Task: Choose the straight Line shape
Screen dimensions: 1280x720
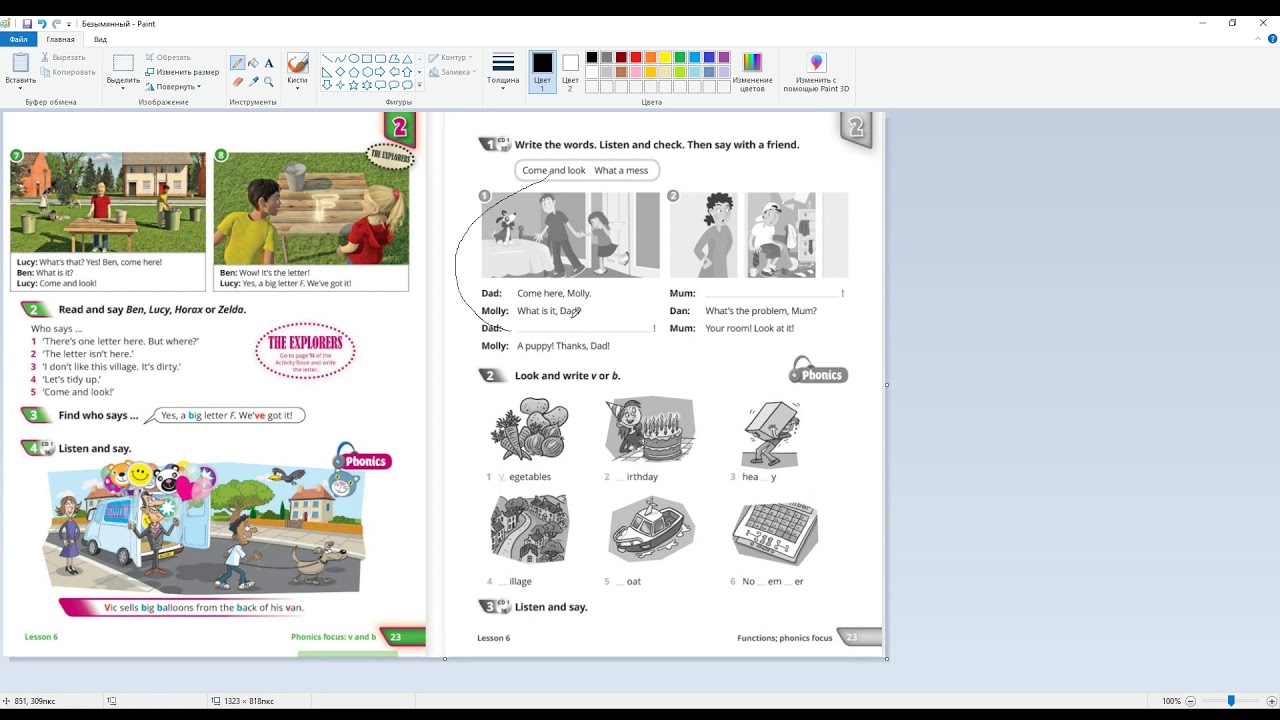Action: tap(327, 58)
